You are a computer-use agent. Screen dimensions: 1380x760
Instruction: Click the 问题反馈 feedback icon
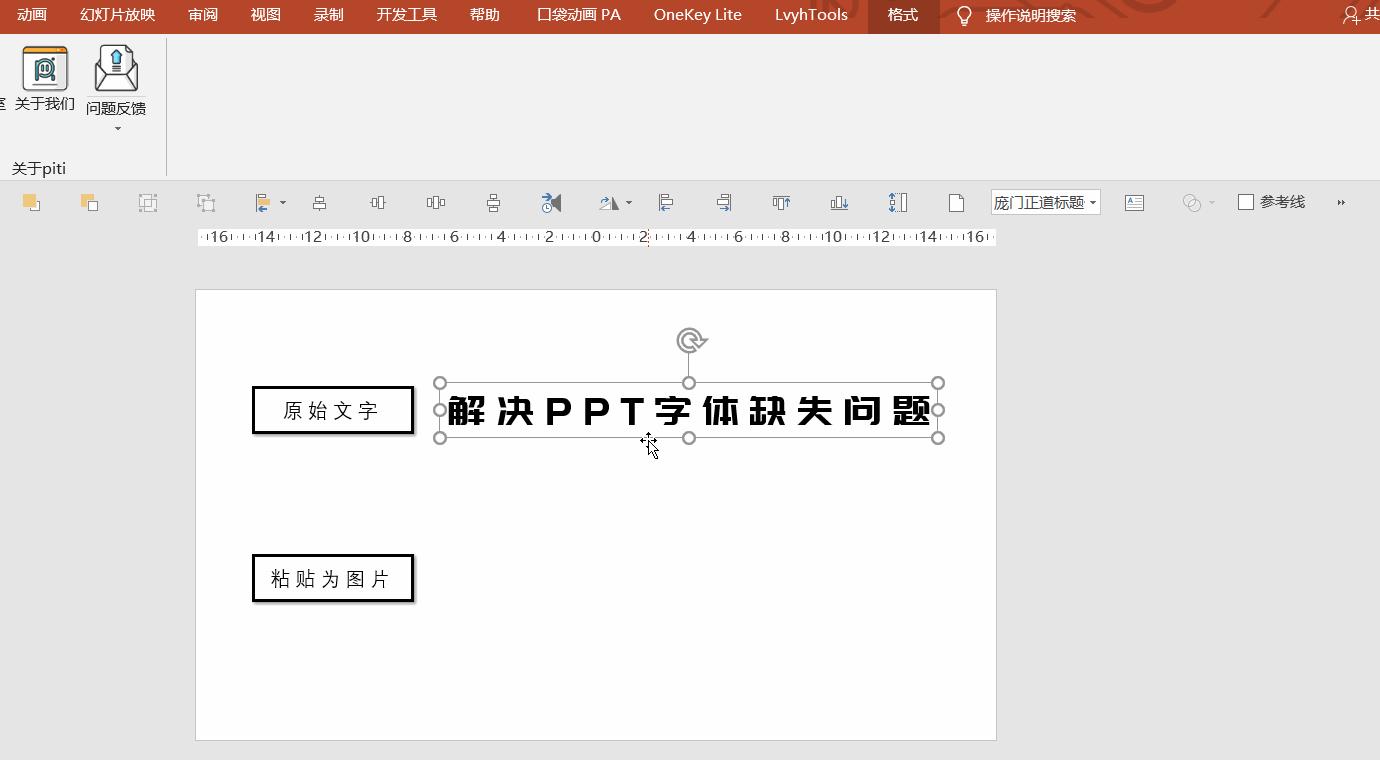click(x=115, y=68)
